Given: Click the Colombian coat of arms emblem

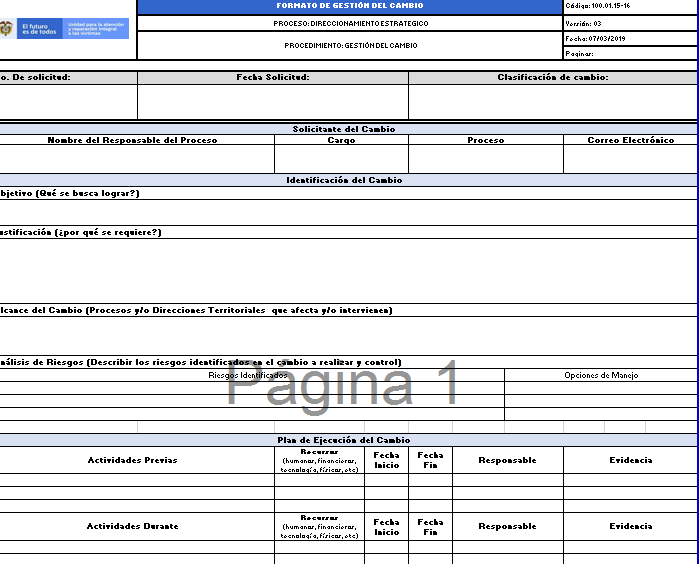Looking at the screenshot, I should click(6, 29).
